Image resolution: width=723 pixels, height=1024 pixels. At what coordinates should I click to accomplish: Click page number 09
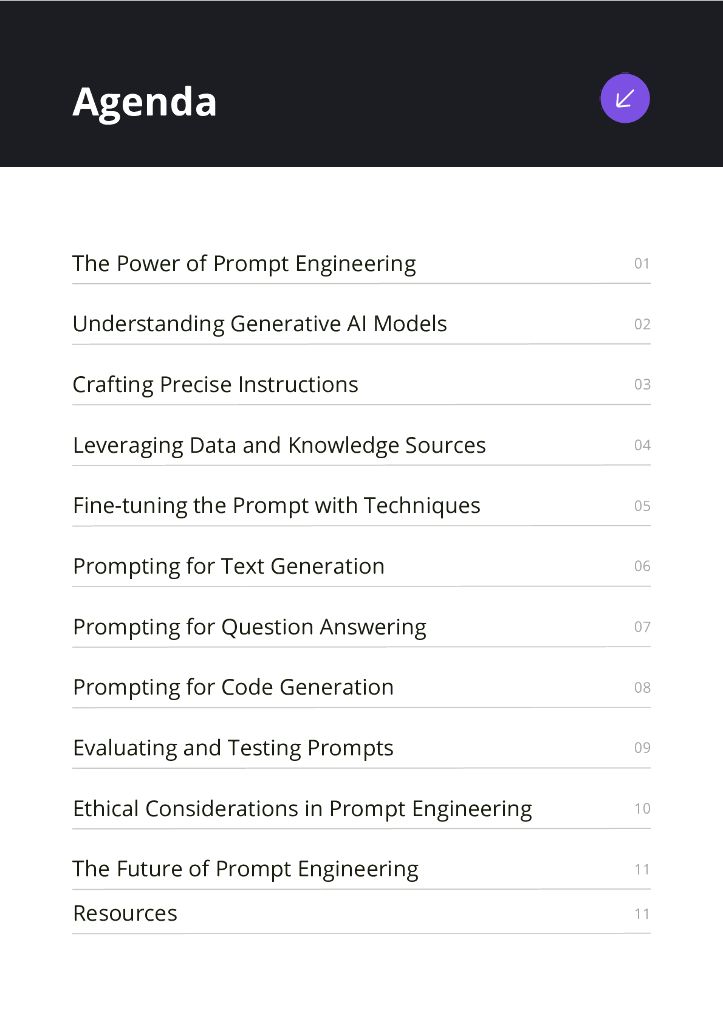(x=642, y=748)
